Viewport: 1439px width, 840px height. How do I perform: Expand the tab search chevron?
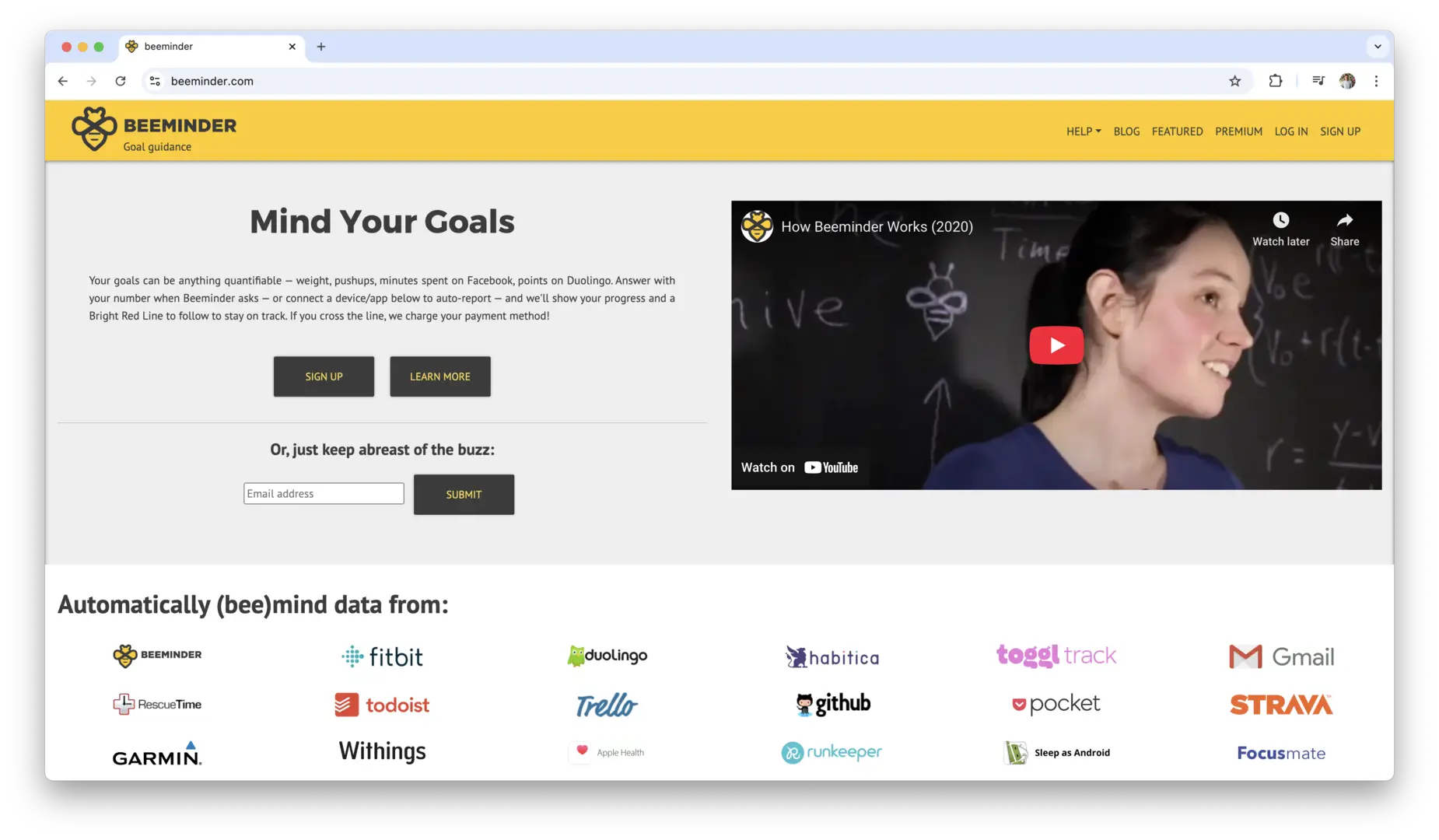click(1378, 47)
